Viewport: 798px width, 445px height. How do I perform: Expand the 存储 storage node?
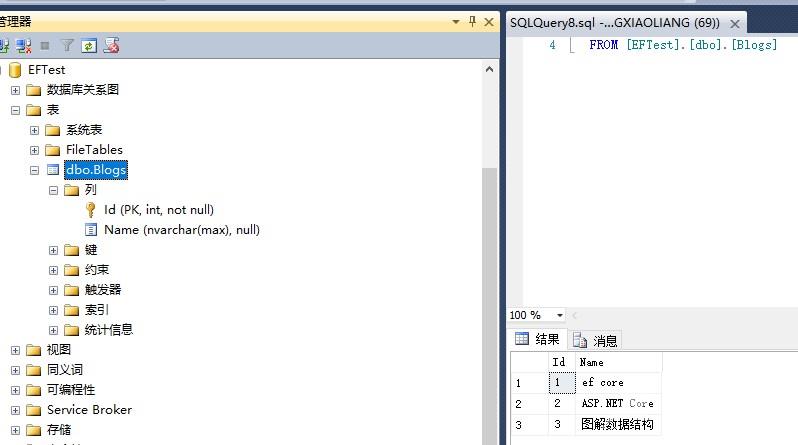tap(15, 430)
